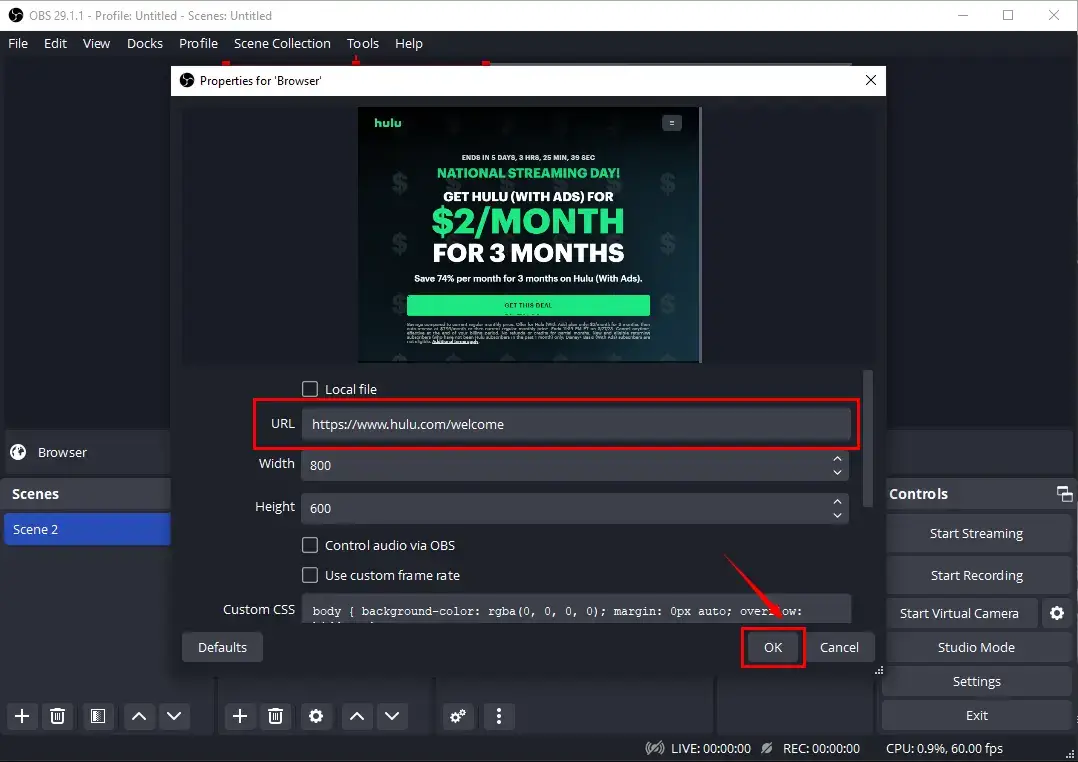Open the Scene Collection menu
Image resolution: width=1078 pixels, height=762 pixels.
pyautogui.click(x=282, y=43)
